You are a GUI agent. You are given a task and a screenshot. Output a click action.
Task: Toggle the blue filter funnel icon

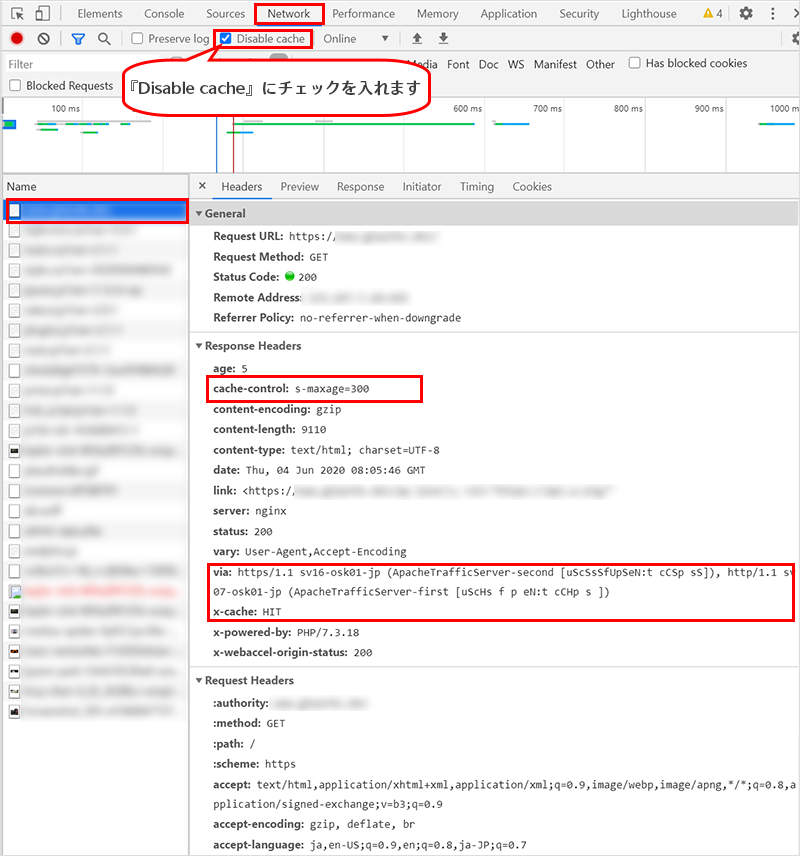[78, 39]
